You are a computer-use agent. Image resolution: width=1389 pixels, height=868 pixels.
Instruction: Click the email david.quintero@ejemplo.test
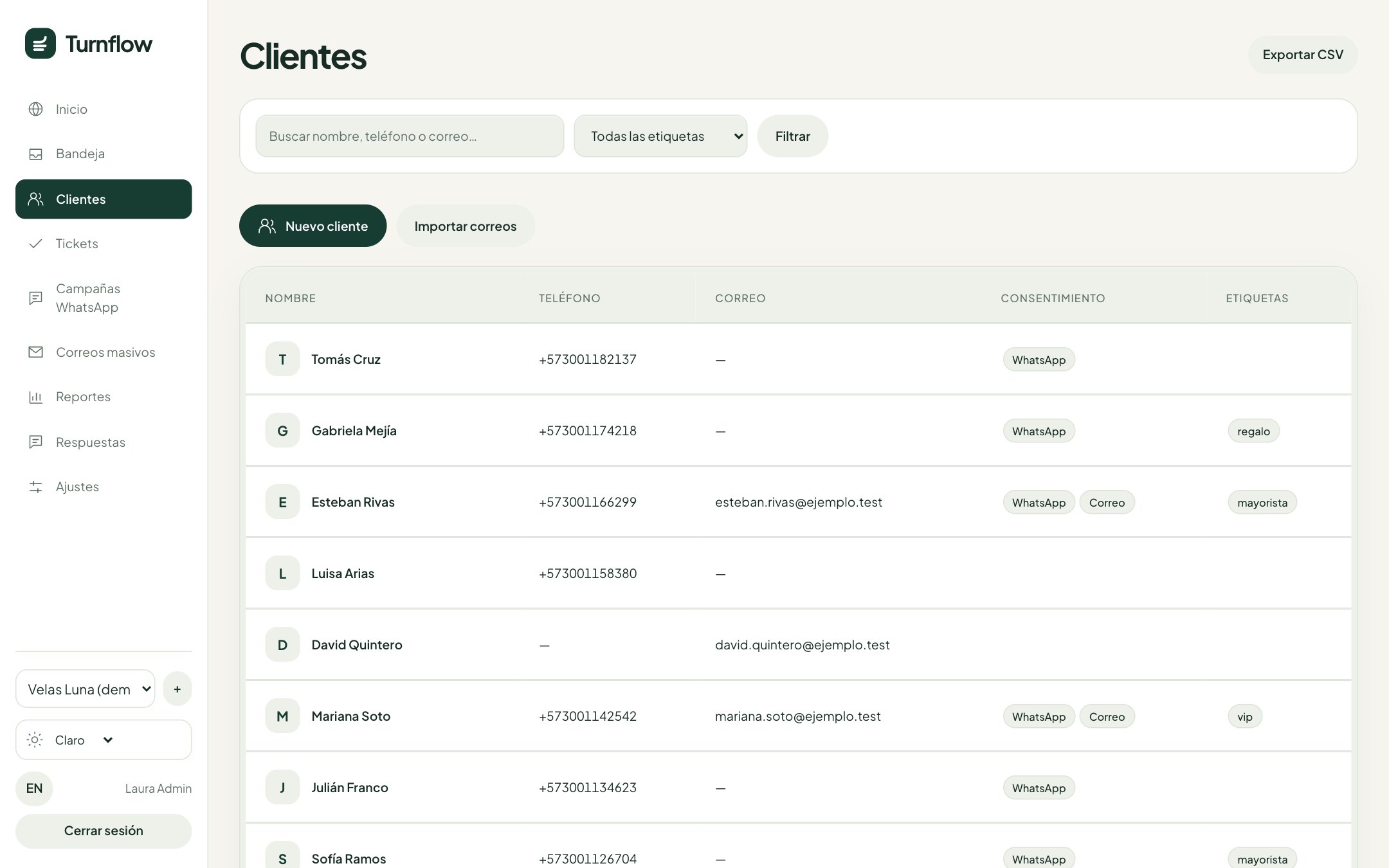803,645
